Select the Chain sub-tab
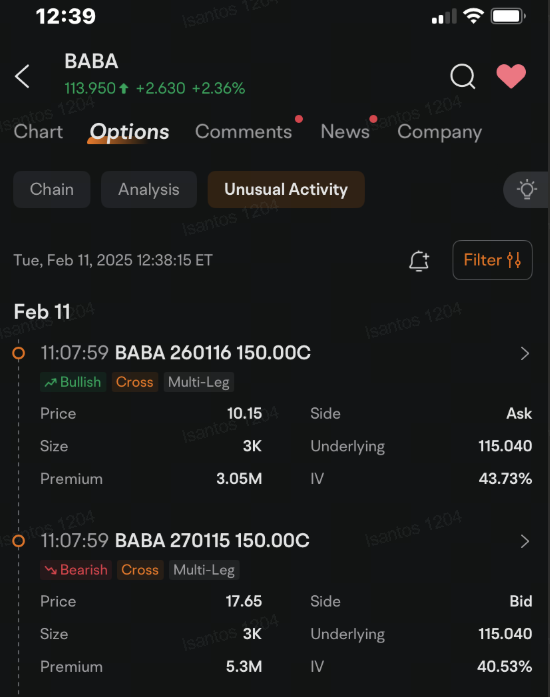The image size is (550, 697). coord(52,189)
